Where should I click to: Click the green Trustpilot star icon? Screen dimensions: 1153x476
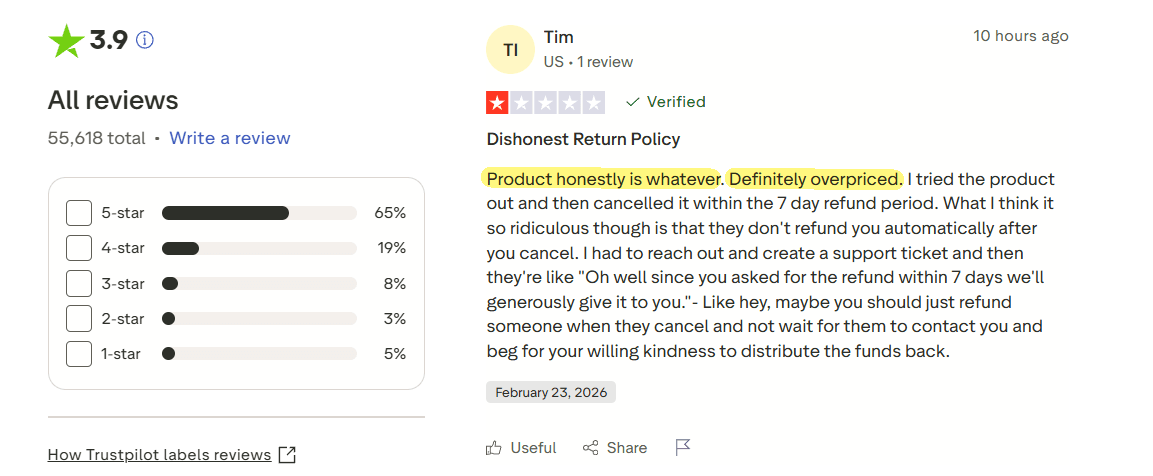66,40
